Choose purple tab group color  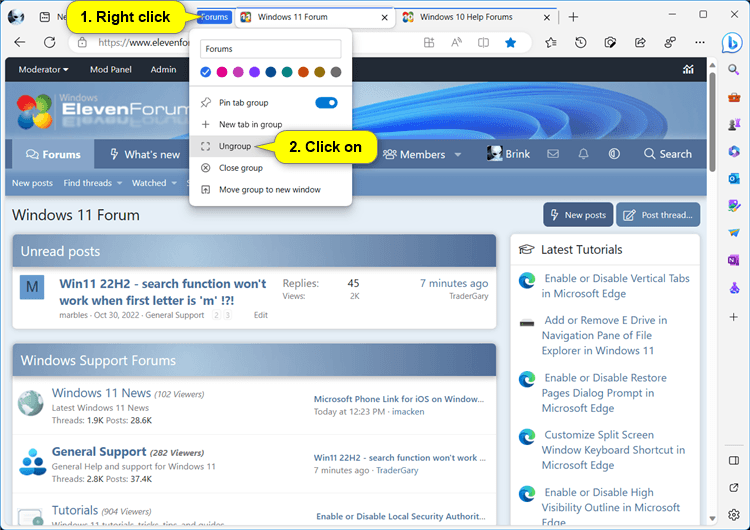click(254, 72)
